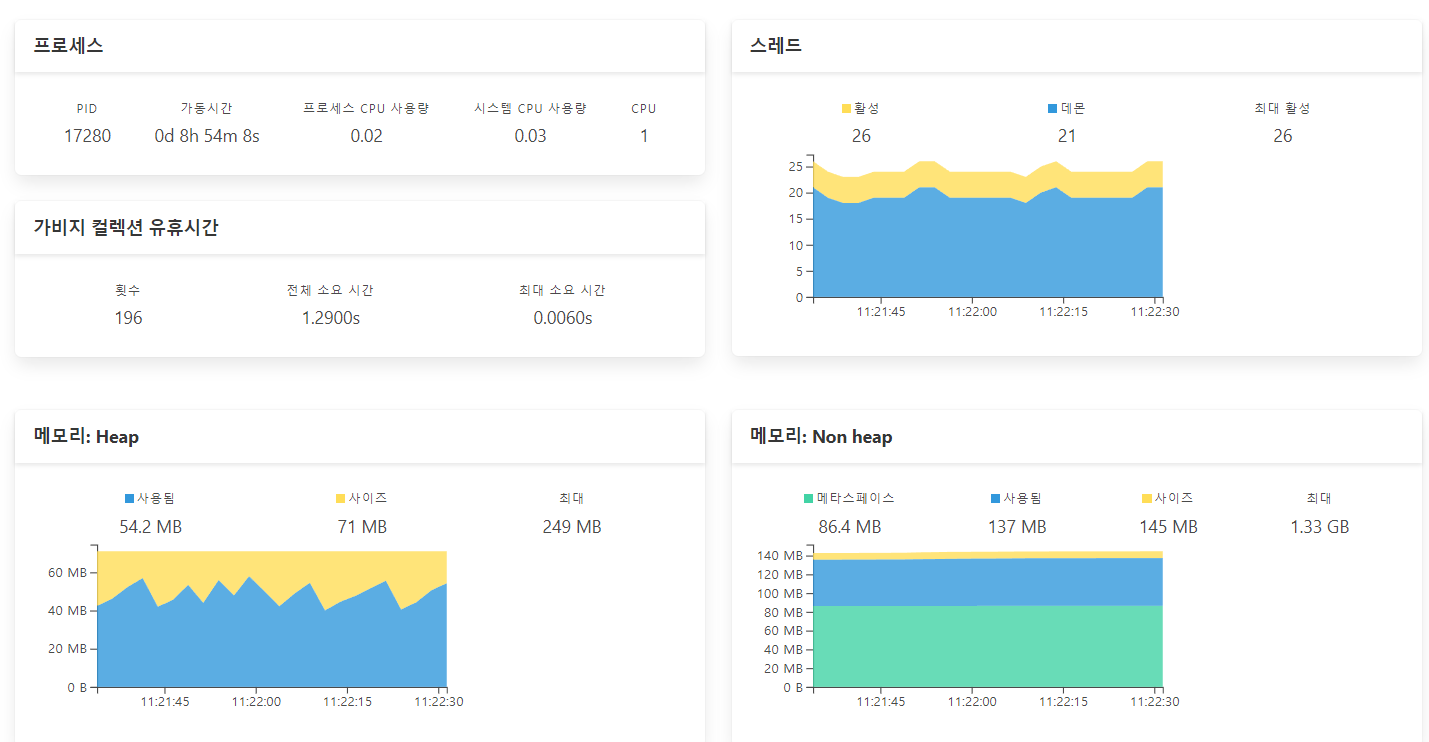Click the 최대 value 249 MB in Heap panel
The image size is (1429, 742).
click(x=571, y=526)
